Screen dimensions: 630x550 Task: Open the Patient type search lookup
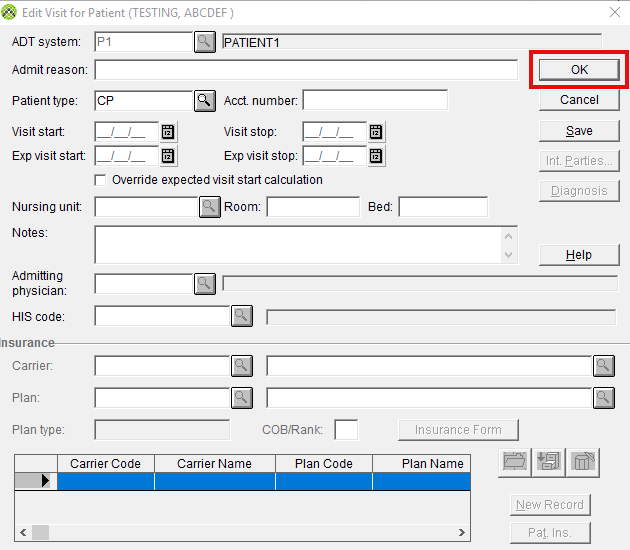click(x=204, y=100)
